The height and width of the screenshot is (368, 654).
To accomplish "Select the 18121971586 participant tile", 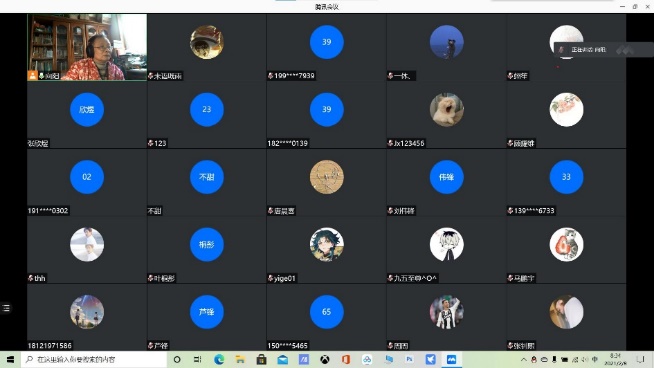I will pyautogui.click(x=87, y=318).
